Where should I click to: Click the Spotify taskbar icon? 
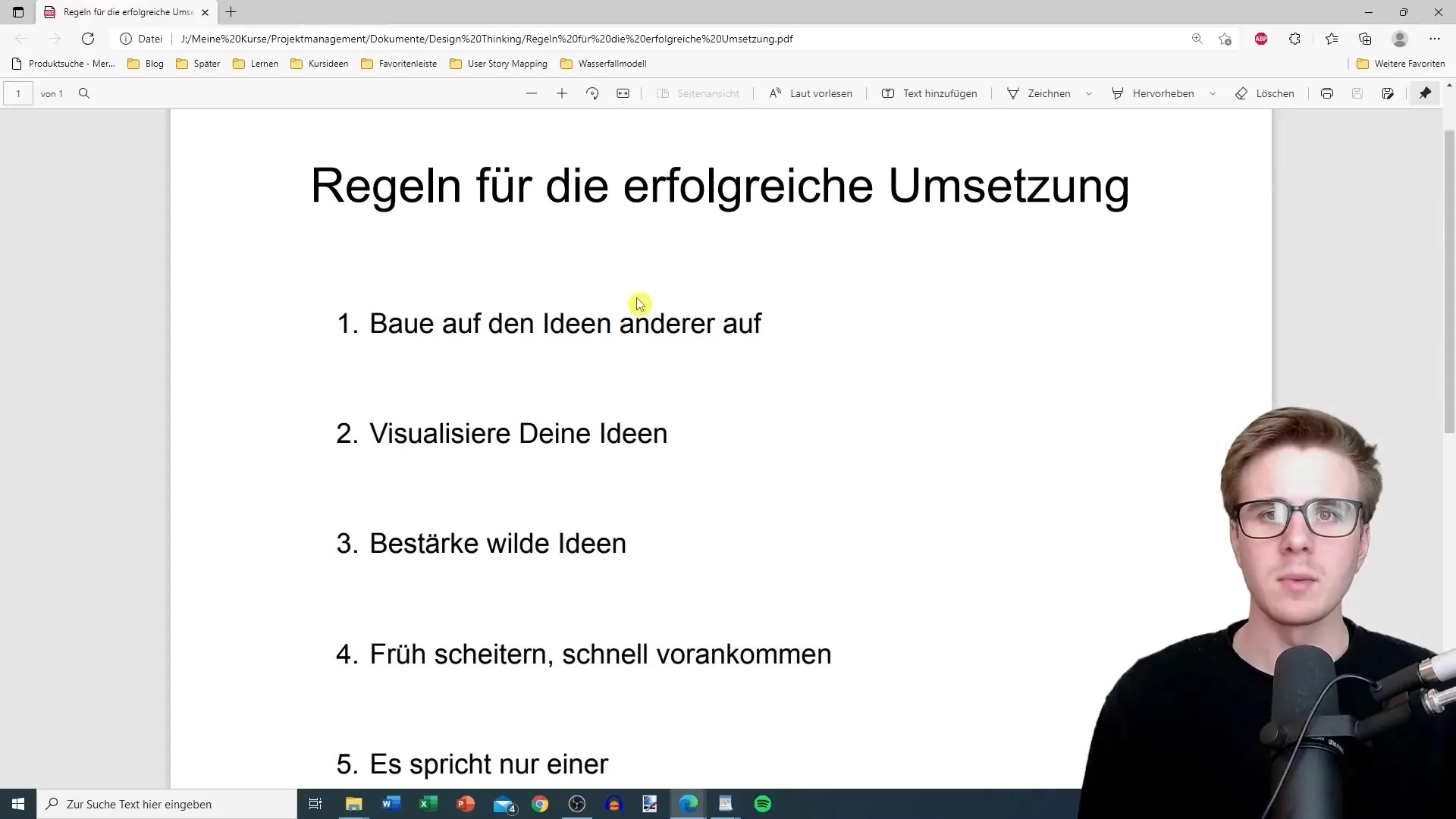coord(763,804)
